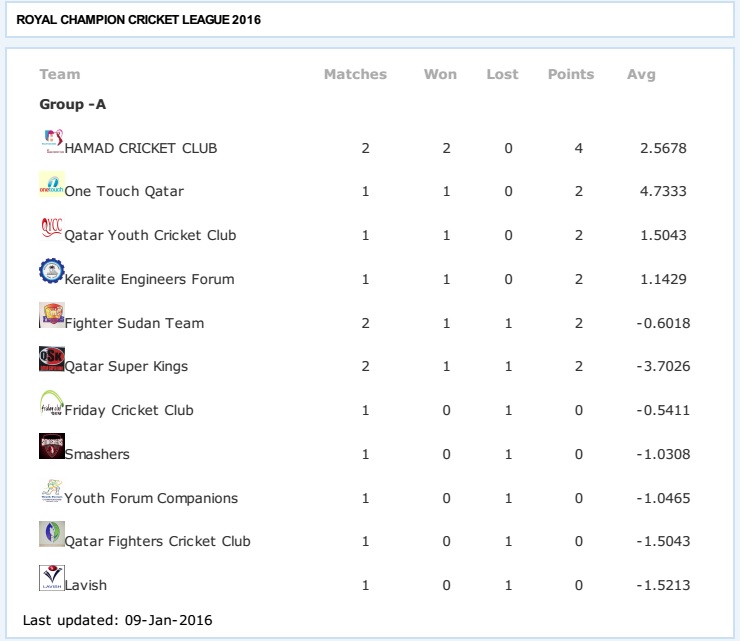Click Hamad Cricket Club matches value 2
This screenshot has height=641, width=743.
[365, 148]
